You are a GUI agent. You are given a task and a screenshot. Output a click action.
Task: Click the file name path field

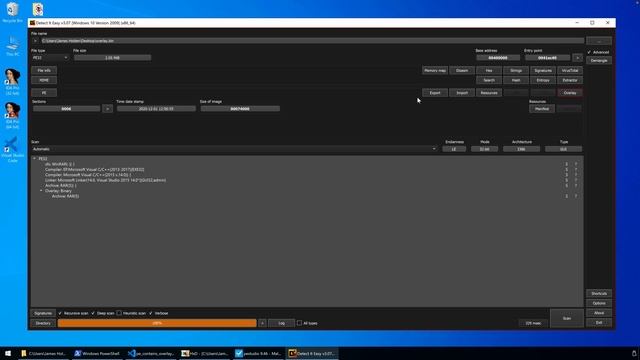point(312,41)
